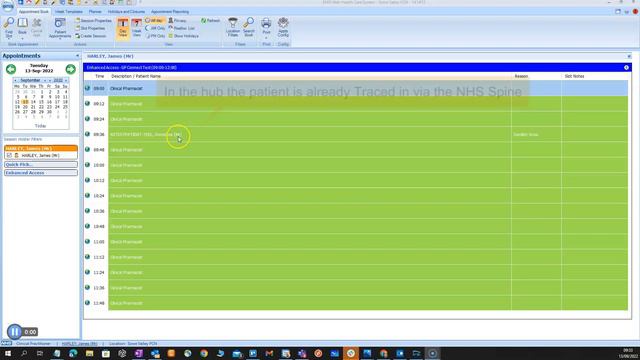Open the Windows Start menu
This screenshot has width=640, height=360.
[x=8, y=353]
